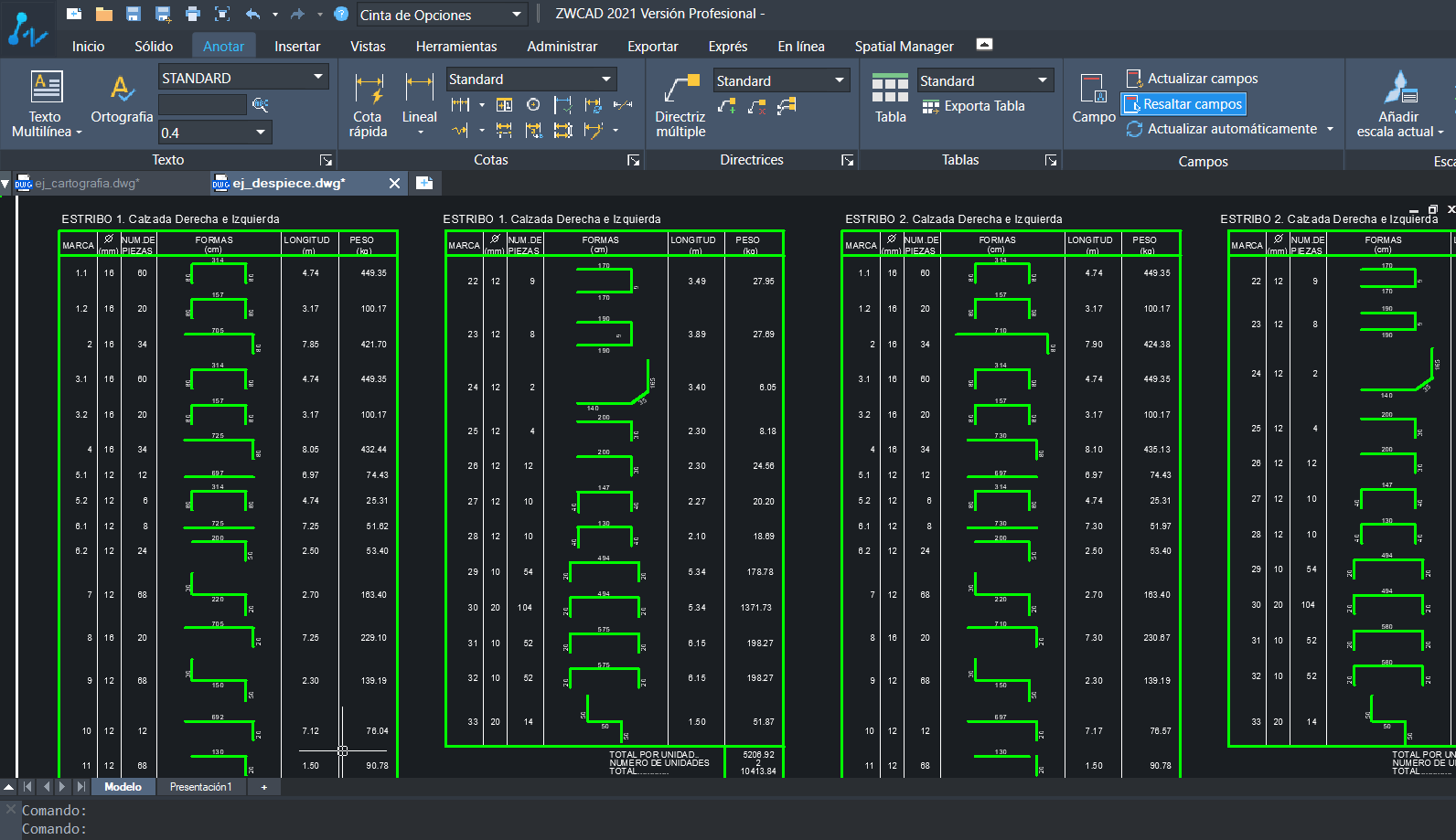
Task: Toggle the ribbon minimize button
Action: tap(984, 45)
